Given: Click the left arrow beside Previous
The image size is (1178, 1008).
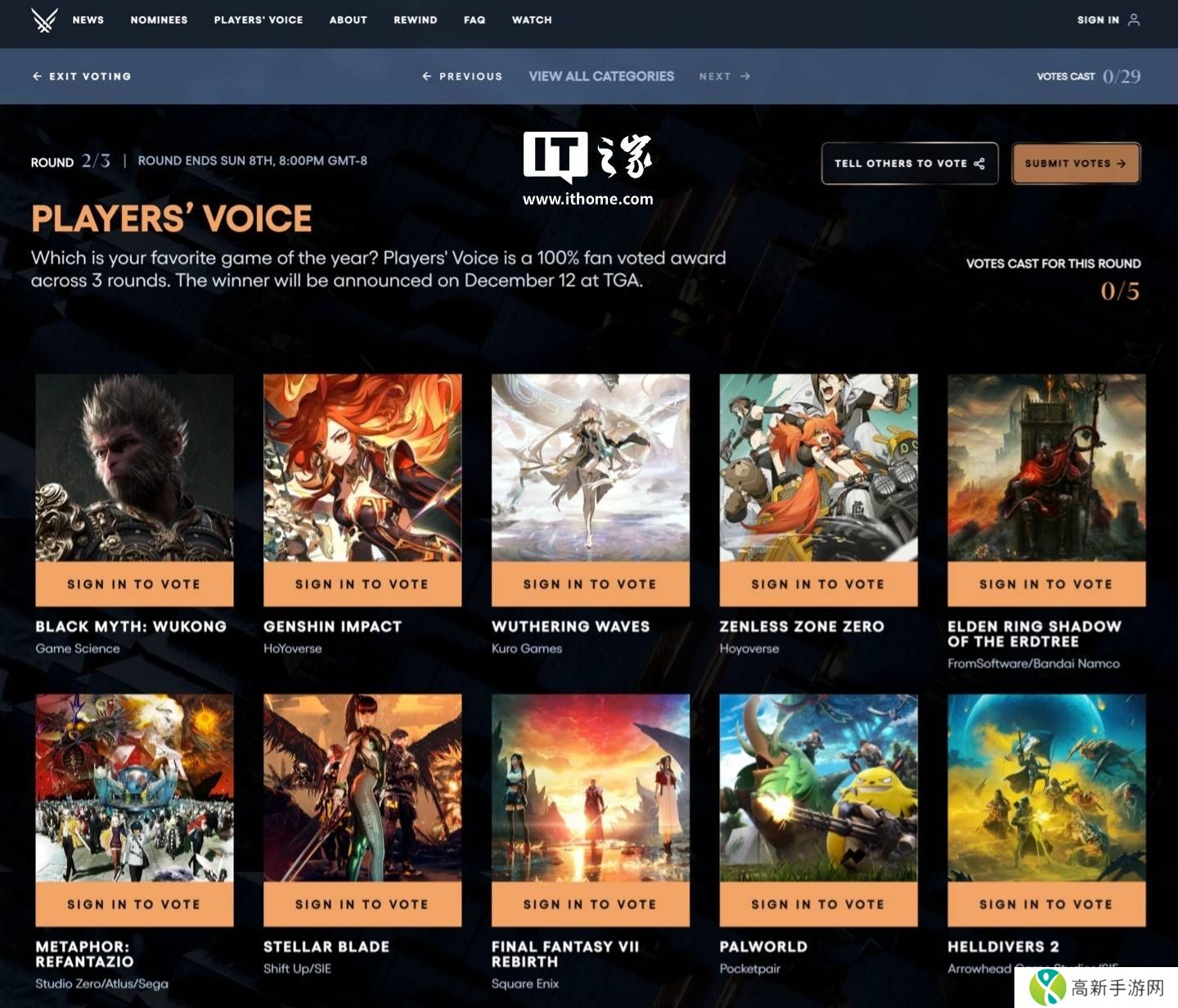Looking at the screenshot, I should tap(426, 76).
